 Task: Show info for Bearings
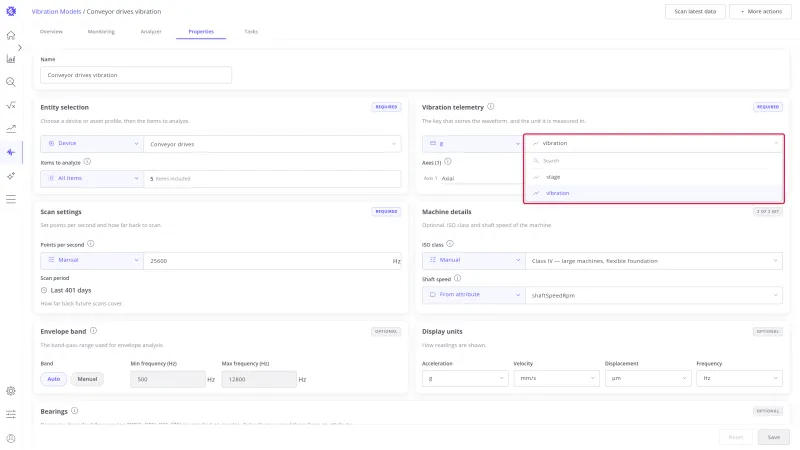(x=74, y=411)
